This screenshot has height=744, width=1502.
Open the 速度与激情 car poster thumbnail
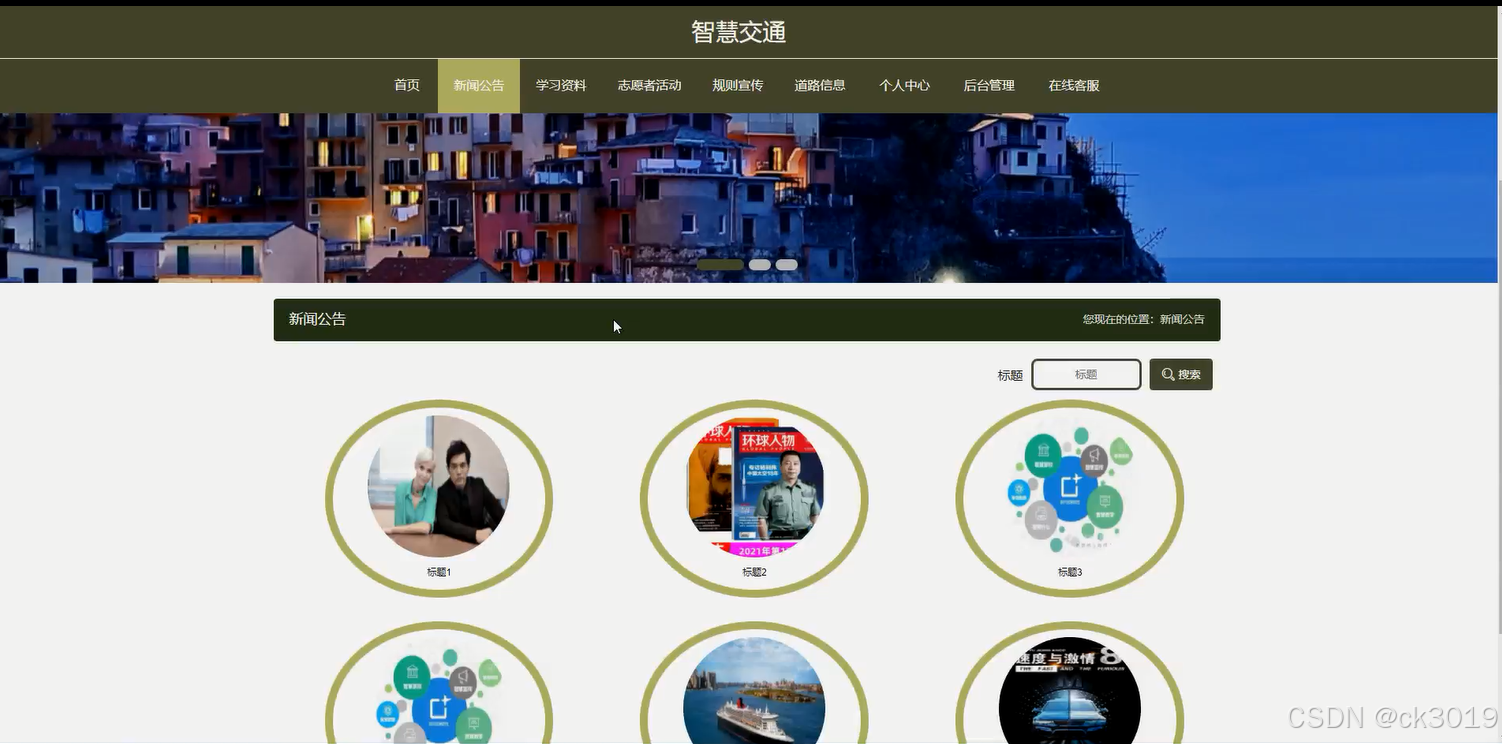(1070, 690)
